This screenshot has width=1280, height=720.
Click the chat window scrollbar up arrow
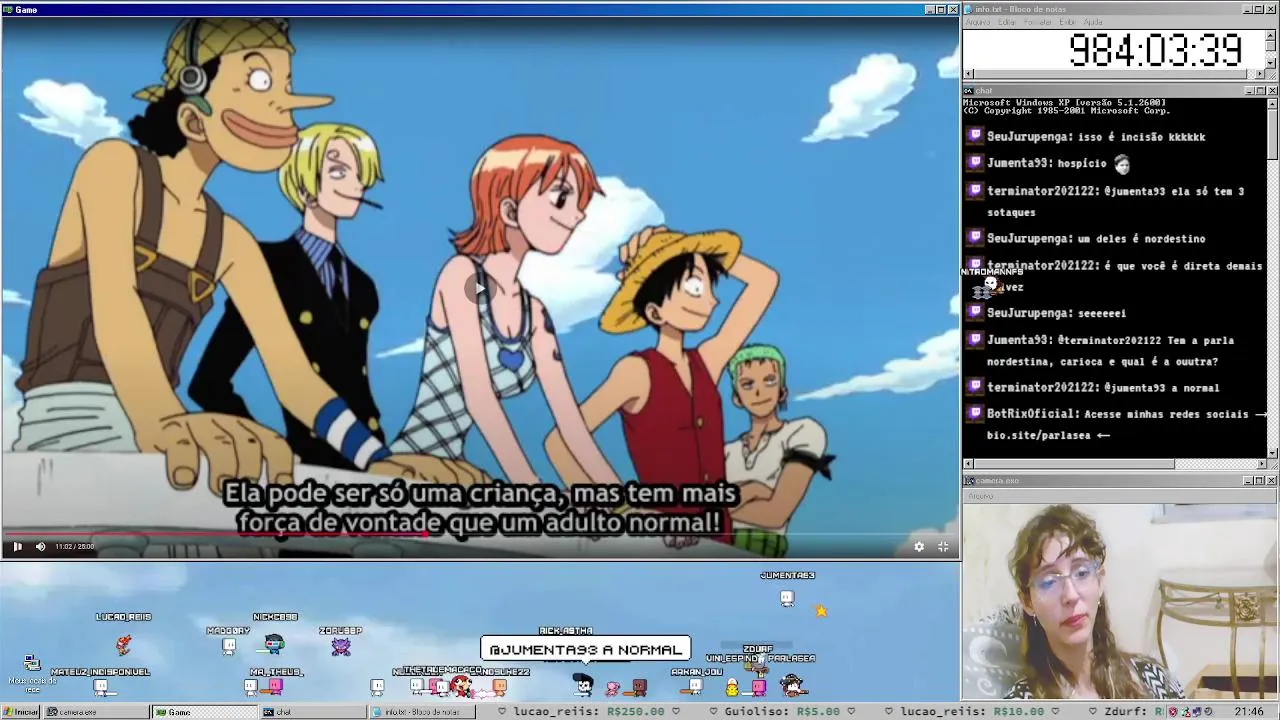1272,103
